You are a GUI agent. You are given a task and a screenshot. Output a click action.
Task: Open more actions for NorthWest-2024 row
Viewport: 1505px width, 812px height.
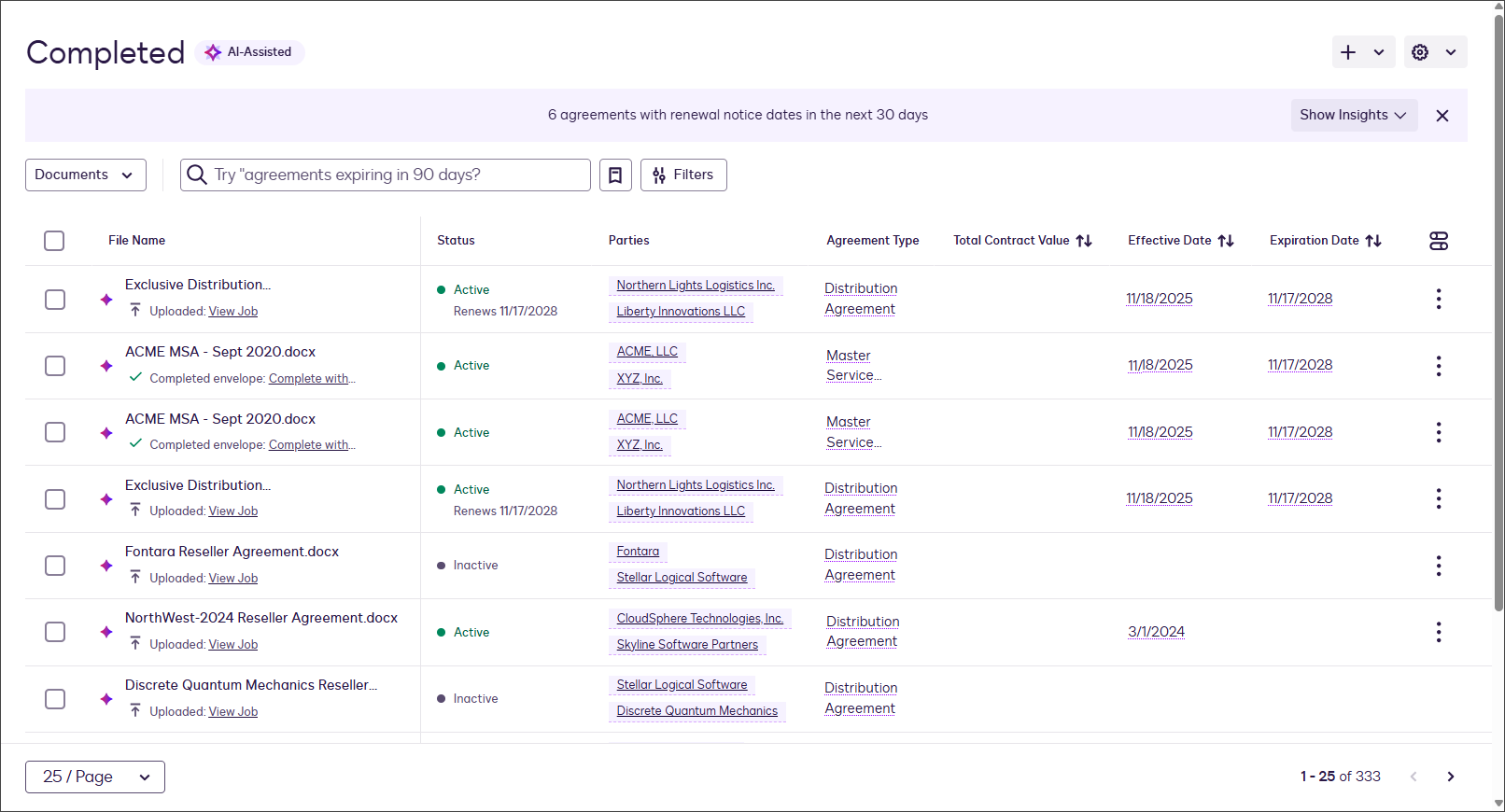[1439, 632]
